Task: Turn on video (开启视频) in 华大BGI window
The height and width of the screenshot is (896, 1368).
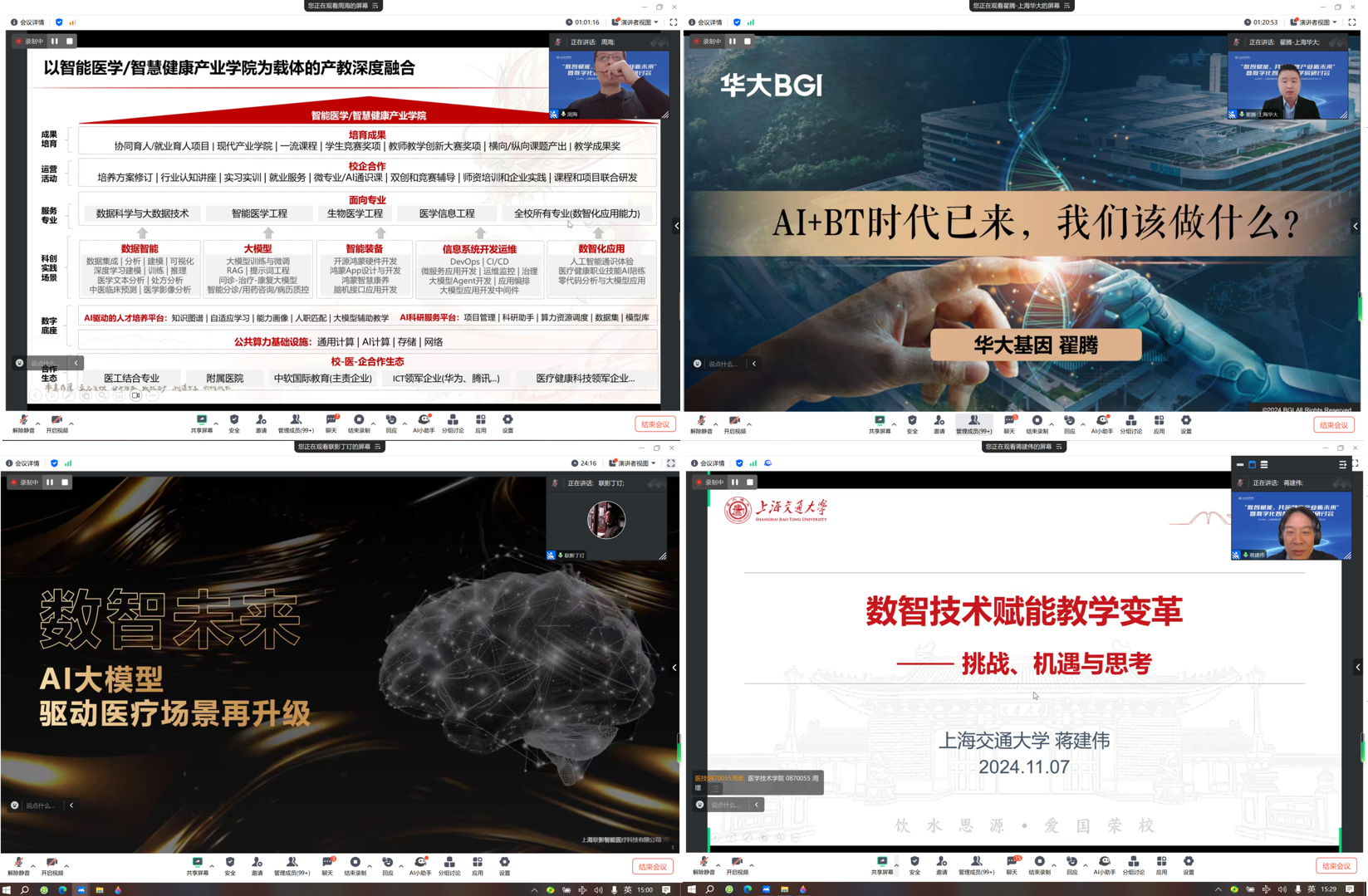Action: point(734,424)
